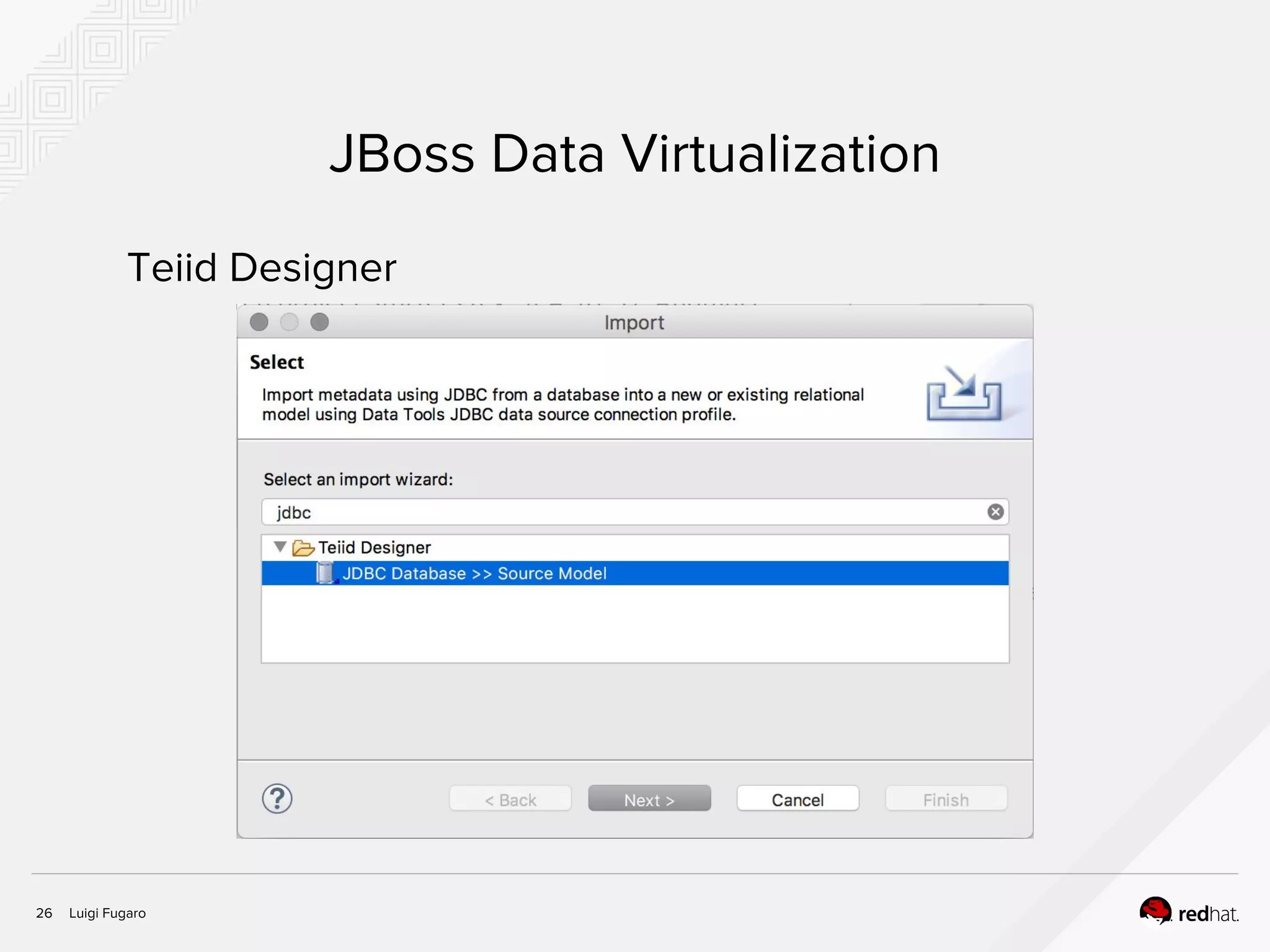Select the Teiid Designer tree label
This screenshot has width=1270, height=952.
pos(375,548)
